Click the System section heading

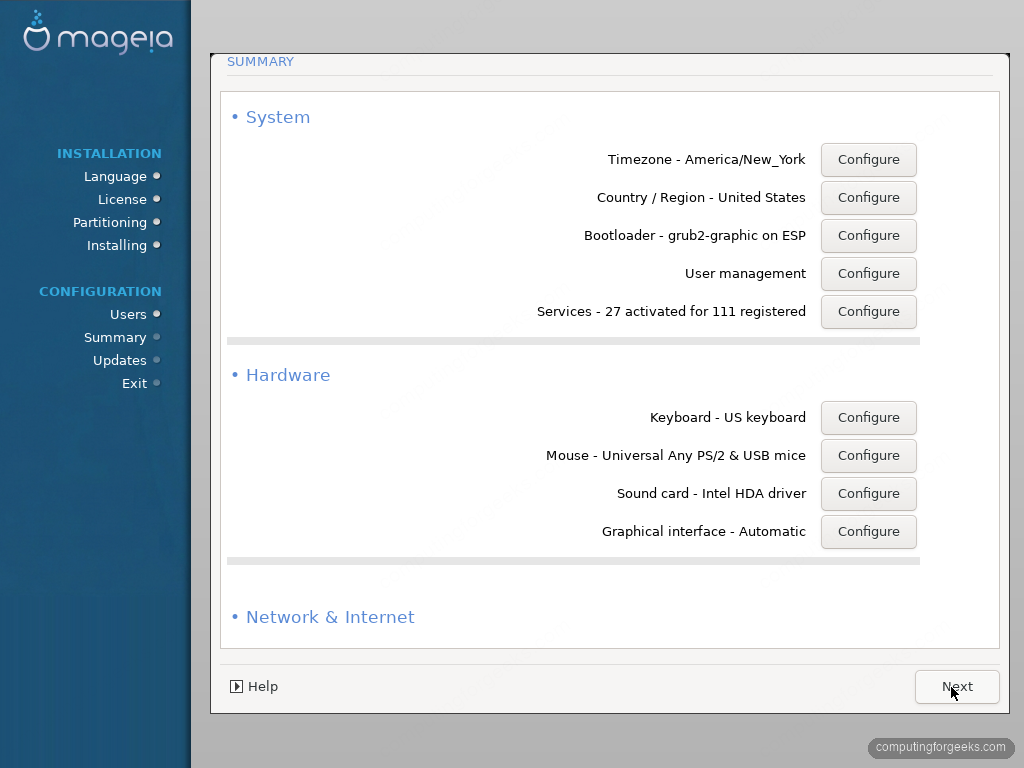[278, 118]
